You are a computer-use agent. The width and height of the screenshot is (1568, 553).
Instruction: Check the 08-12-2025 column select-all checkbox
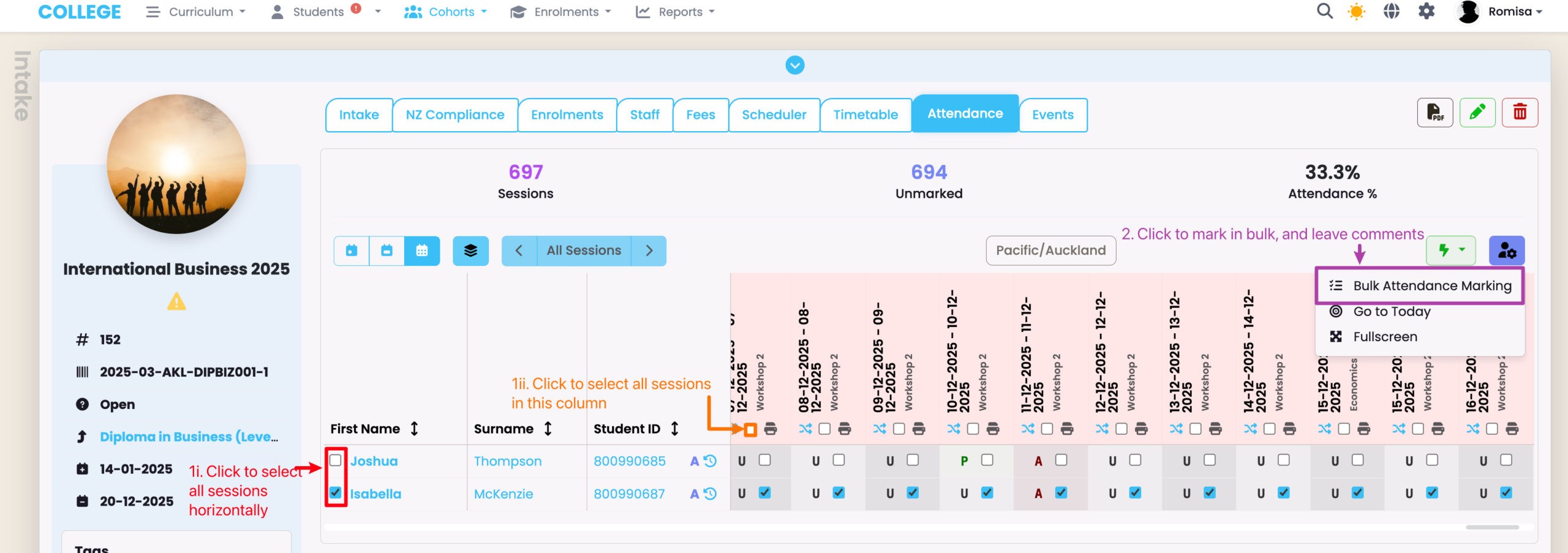pos(824,429)
